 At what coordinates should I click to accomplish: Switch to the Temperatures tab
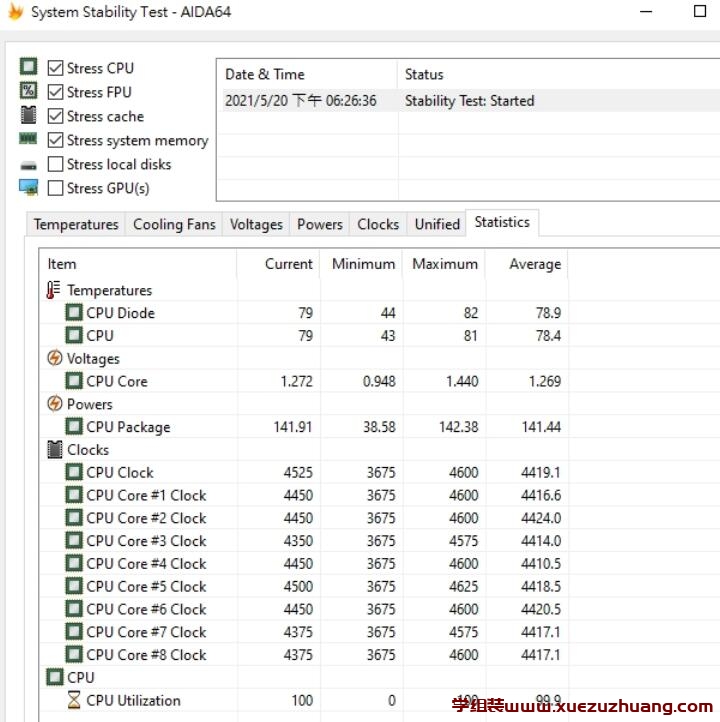[76, 224]
